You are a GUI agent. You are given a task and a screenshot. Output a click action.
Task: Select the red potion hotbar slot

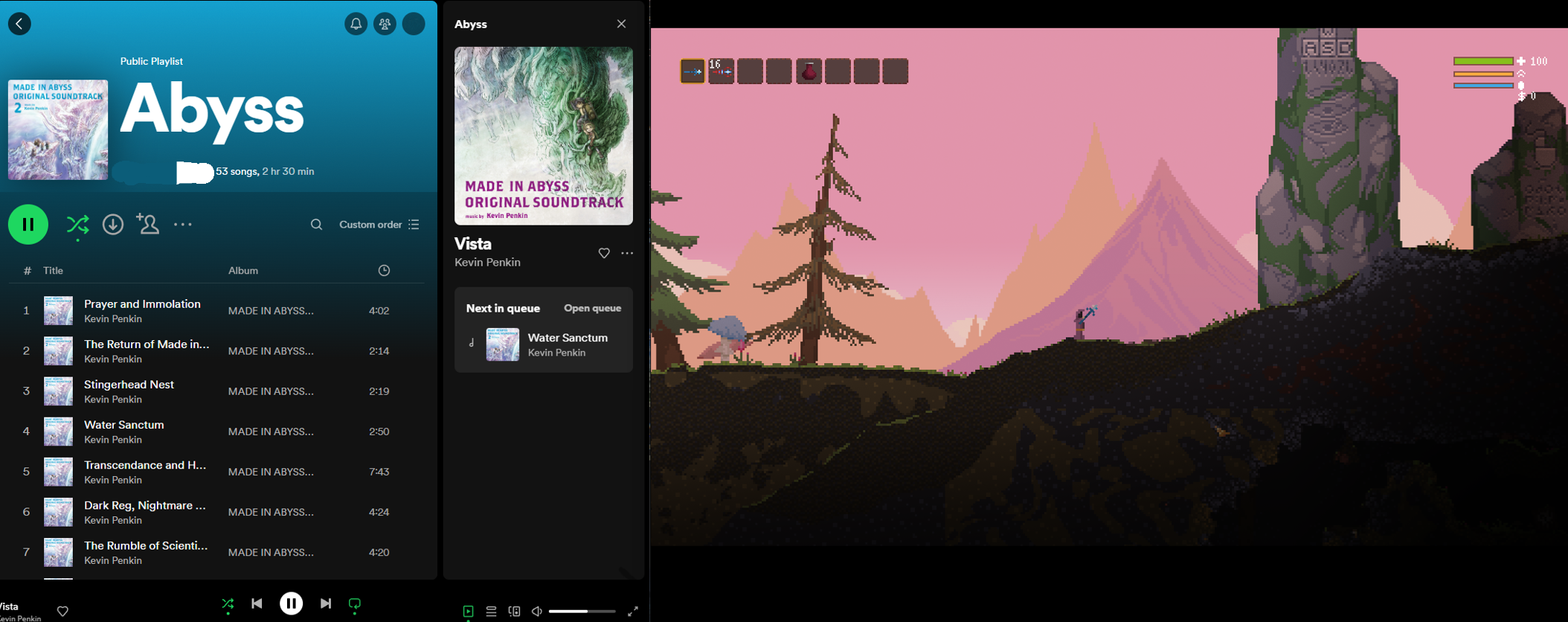(x=809, y=71)
